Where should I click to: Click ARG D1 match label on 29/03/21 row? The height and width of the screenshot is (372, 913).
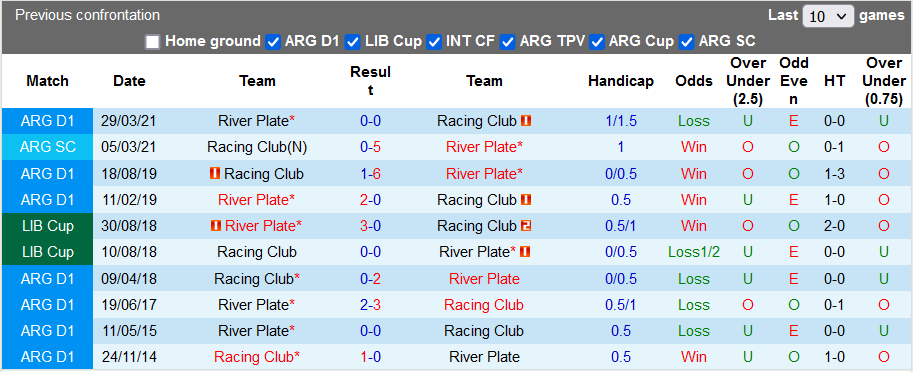[x=48, y=121]
